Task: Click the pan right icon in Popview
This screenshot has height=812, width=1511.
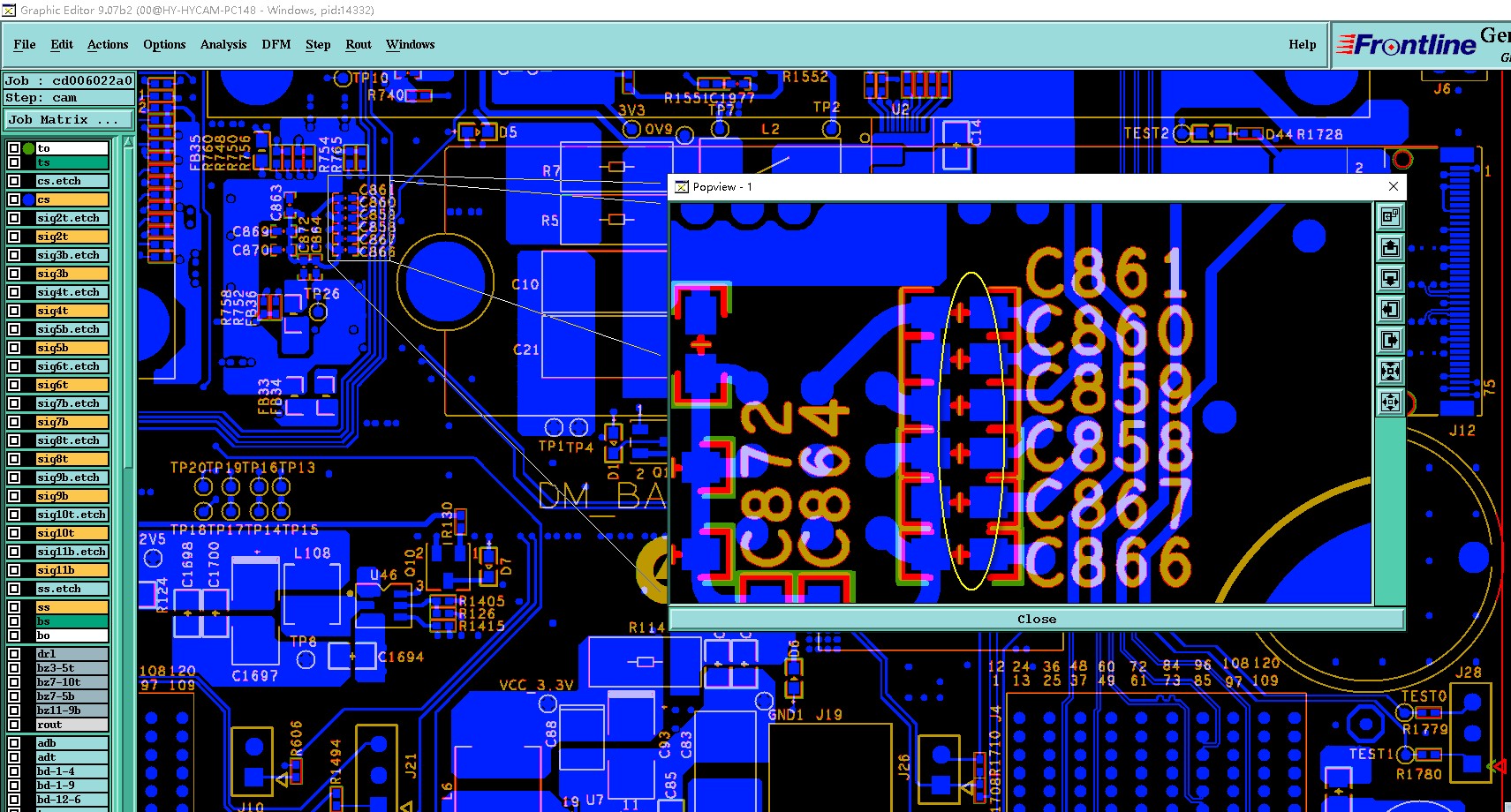Action: point(1390,341)
